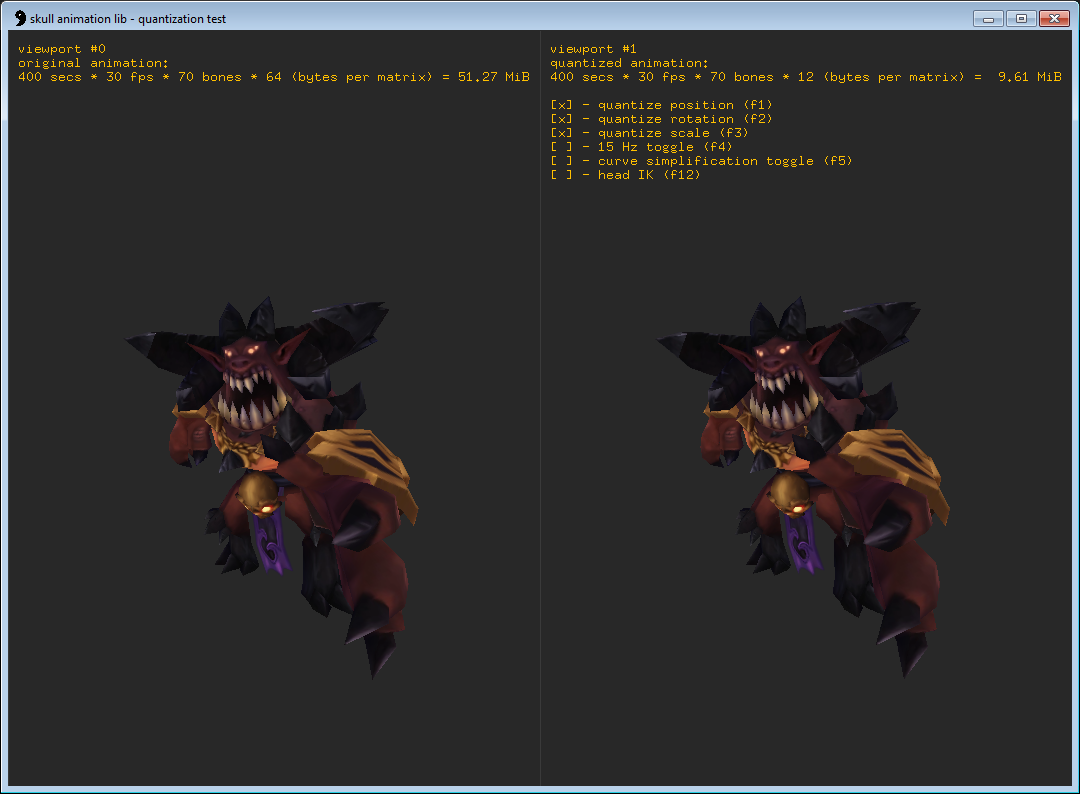Enable curve simplification toggle (f5) checkbox
The height and width of the screenshot is (794, 1080).
(561, 161)
